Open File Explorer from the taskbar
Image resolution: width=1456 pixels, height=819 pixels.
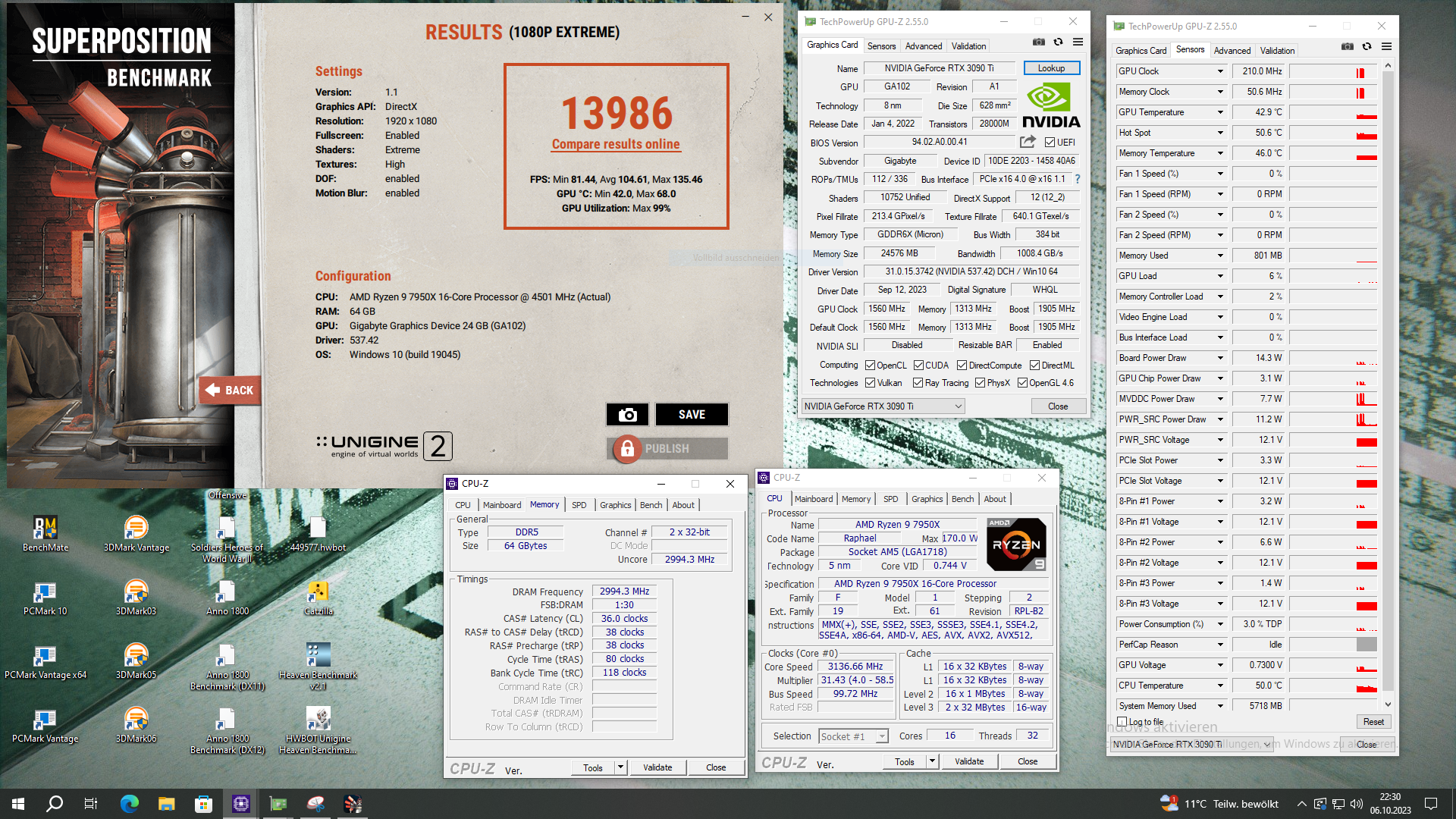[x=167, y=804]
